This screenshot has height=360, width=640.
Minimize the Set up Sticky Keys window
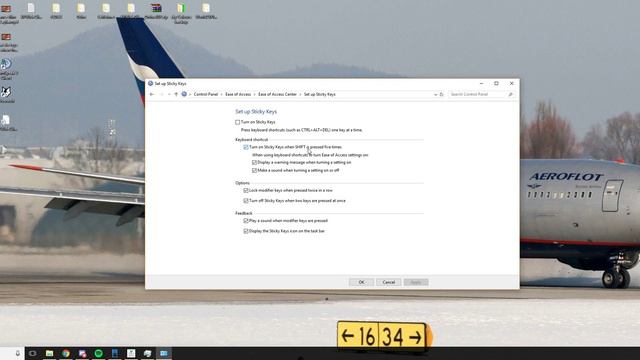pyautogui.click(x=481, y=83)
